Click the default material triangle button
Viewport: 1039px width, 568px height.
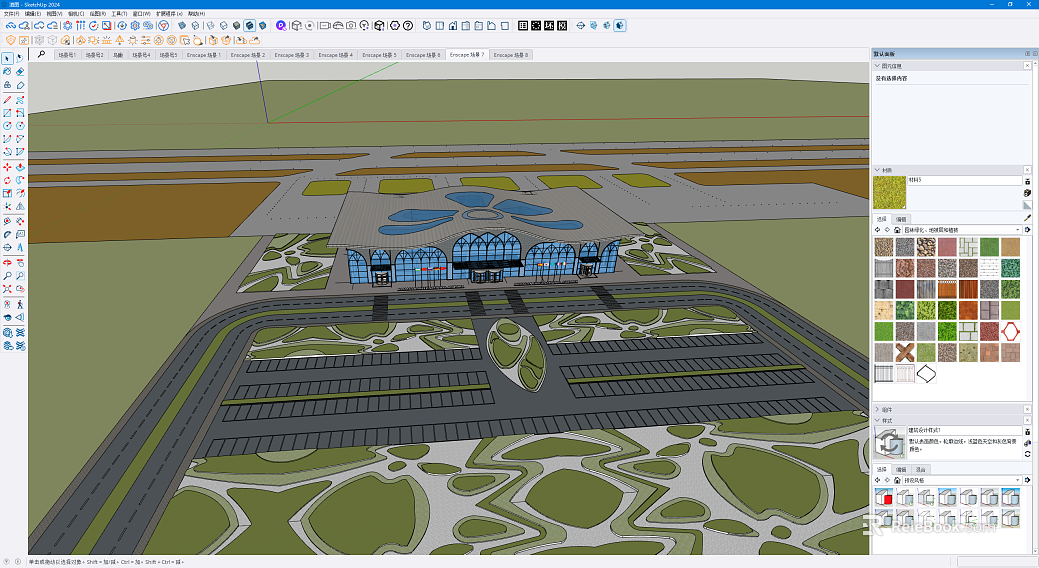1028,205
